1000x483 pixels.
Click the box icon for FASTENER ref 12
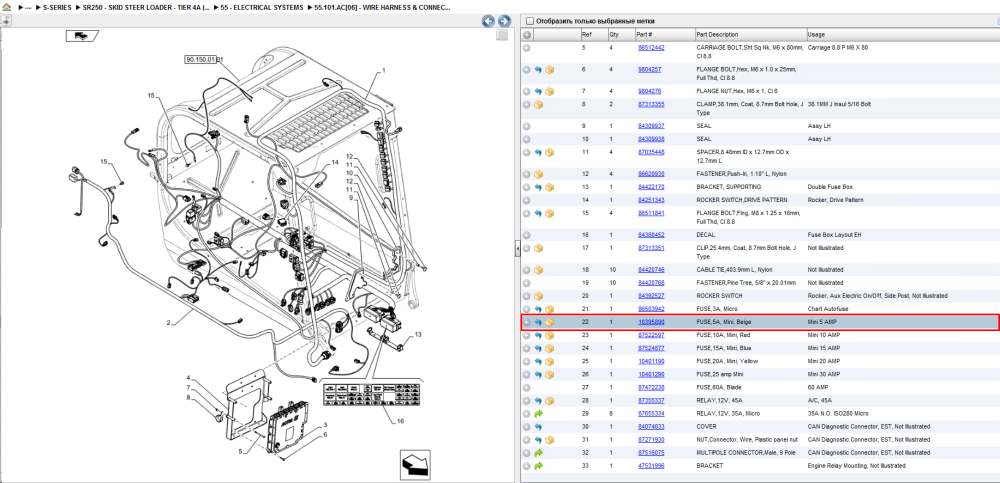[x=538, y=174]
